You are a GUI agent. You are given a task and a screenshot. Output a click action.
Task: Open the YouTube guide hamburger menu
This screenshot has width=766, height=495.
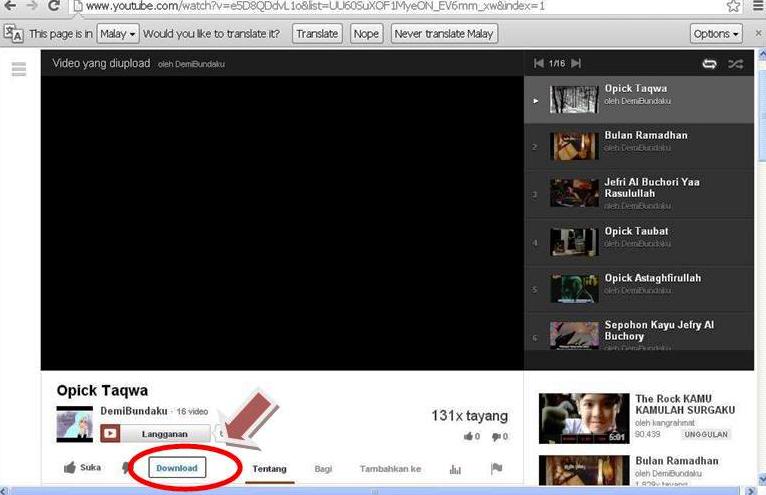pos(19,69)
